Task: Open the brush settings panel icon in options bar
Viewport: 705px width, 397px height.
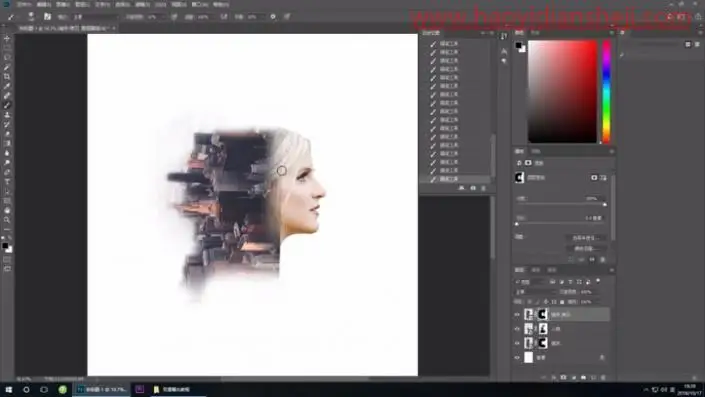Action: point(47,17)
